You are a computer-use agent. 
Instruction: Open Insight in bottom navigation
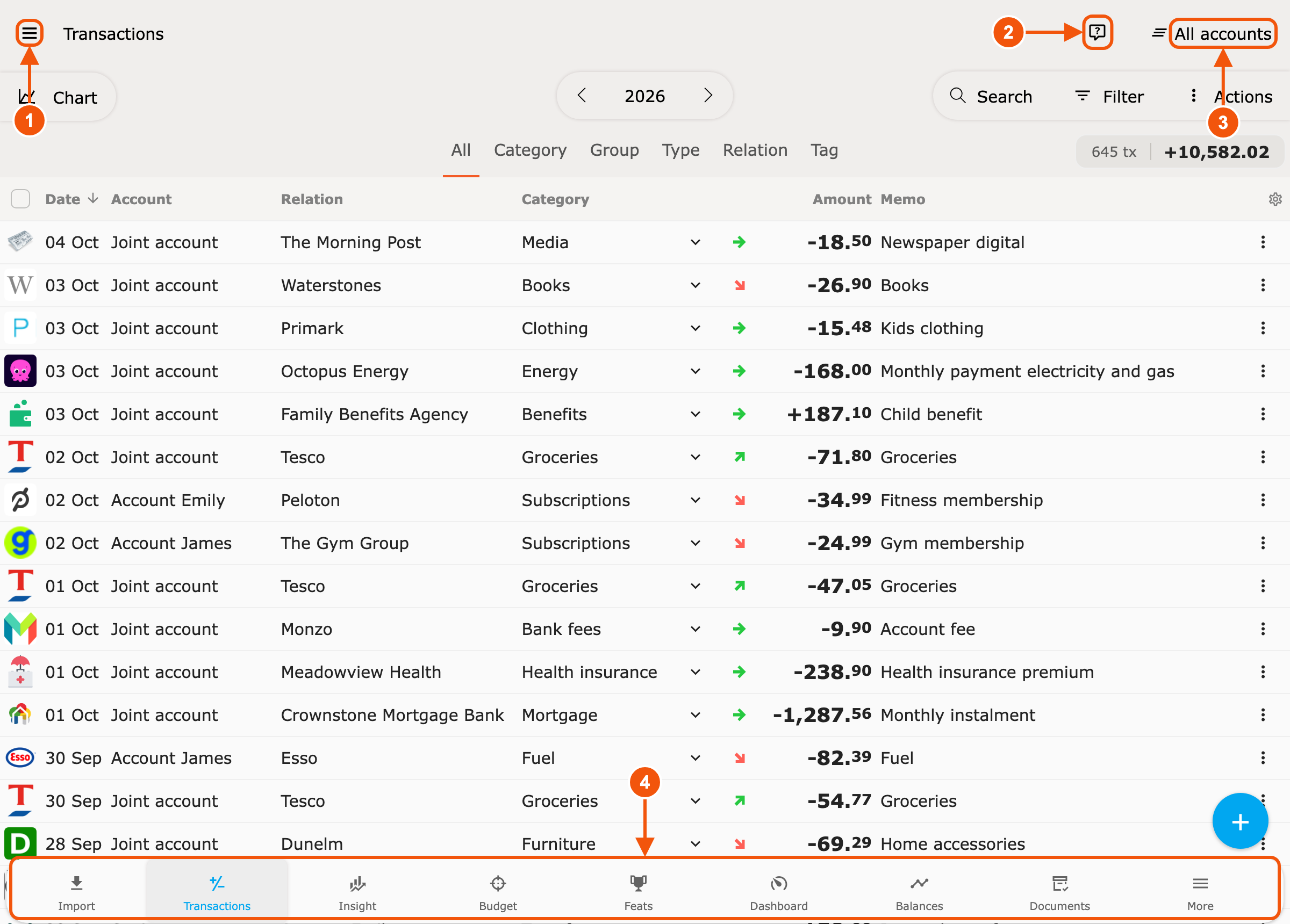pyautogui.click(x=357, y=892)
